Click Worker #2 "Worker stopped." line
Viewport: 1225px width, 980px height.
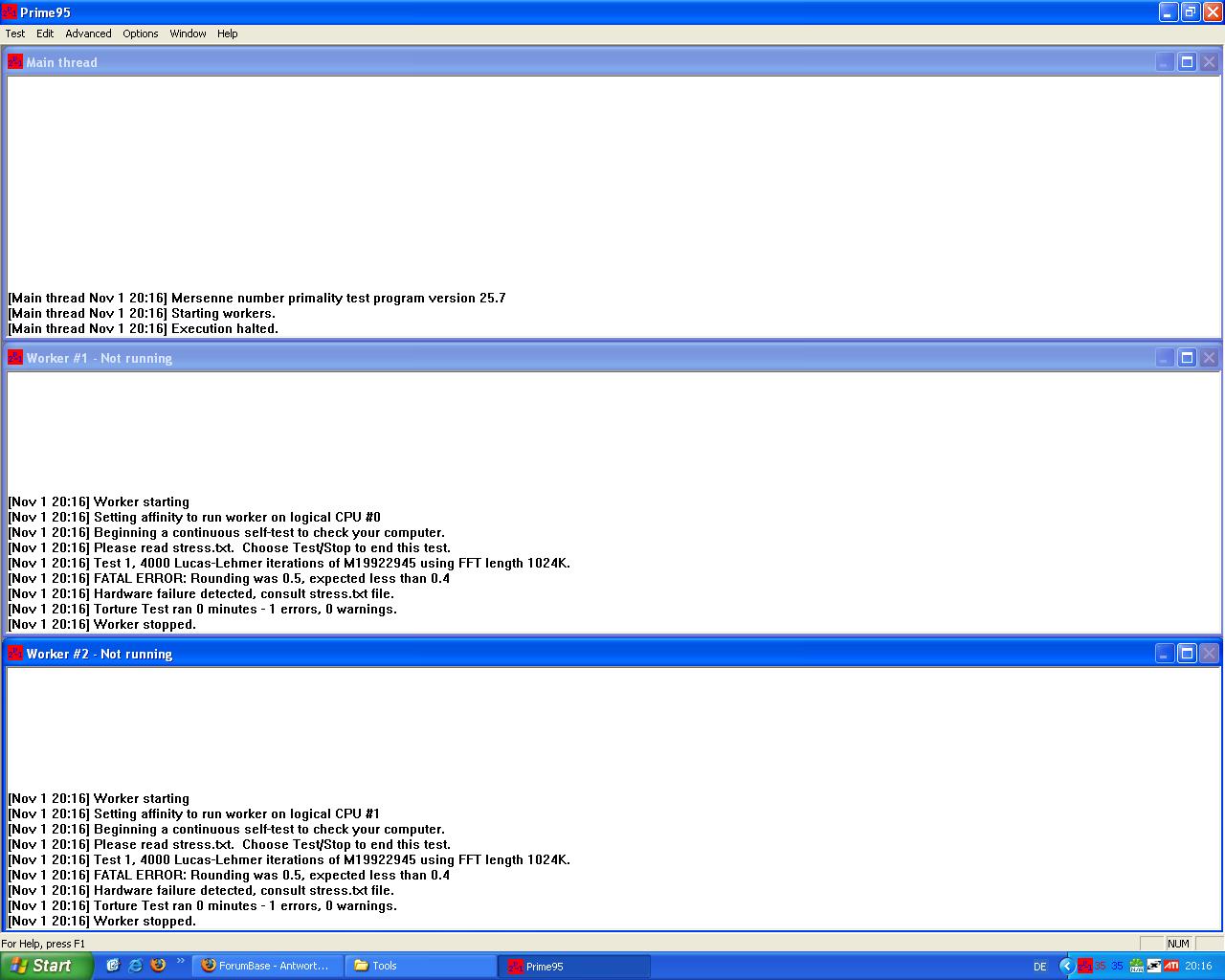coord(102,921)
